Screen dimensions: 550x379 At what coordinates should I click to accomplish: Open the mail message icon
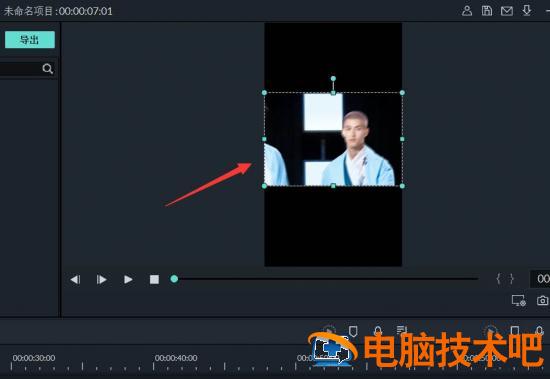pos(507,11)
